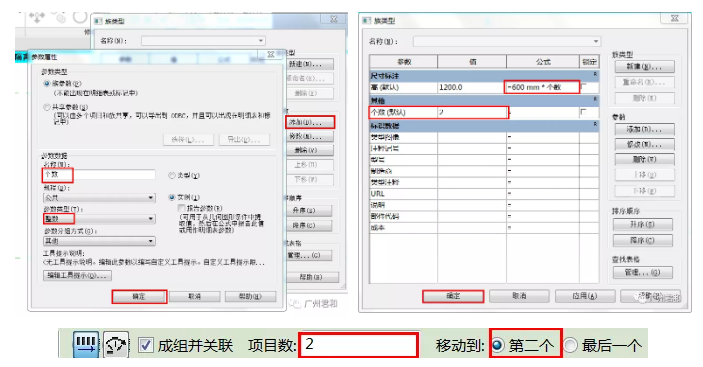Select 族参数 radio in 参数属性 dialog
The height and width of the screenshot is (367, 703).
[47, 83]
